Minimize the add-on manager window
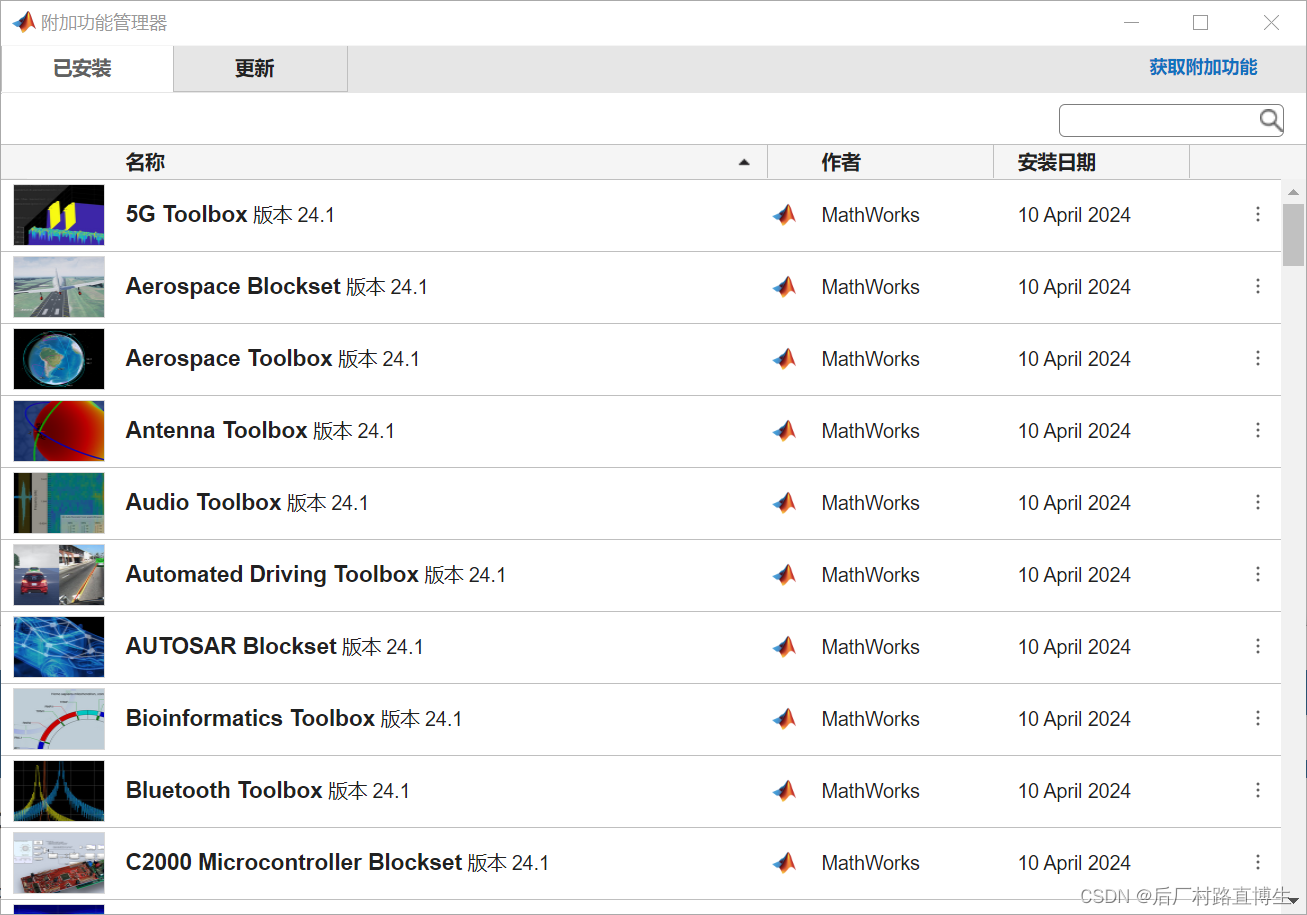The height and width of the screenshot is (915, 1307). pyautogui.click(x=1131, y=22)
